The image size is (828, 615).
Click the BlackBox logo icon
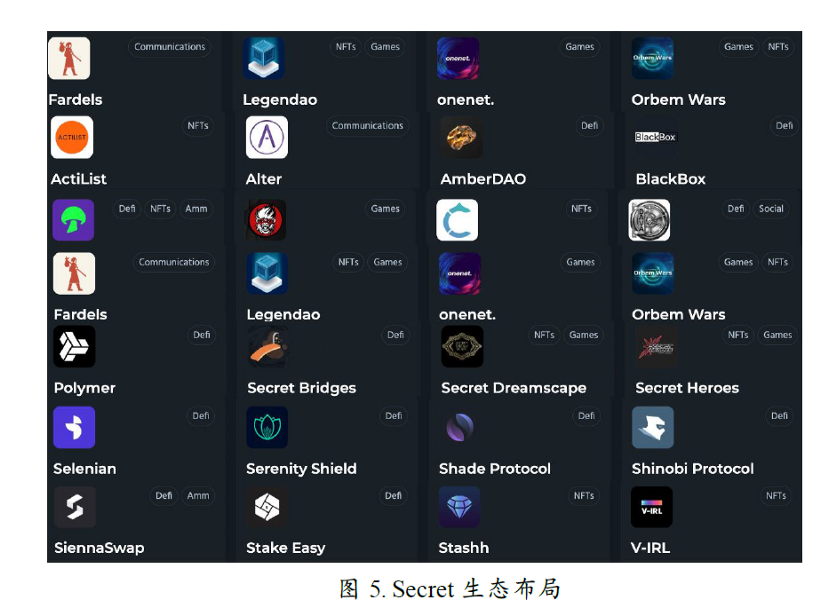pos(655,137)
